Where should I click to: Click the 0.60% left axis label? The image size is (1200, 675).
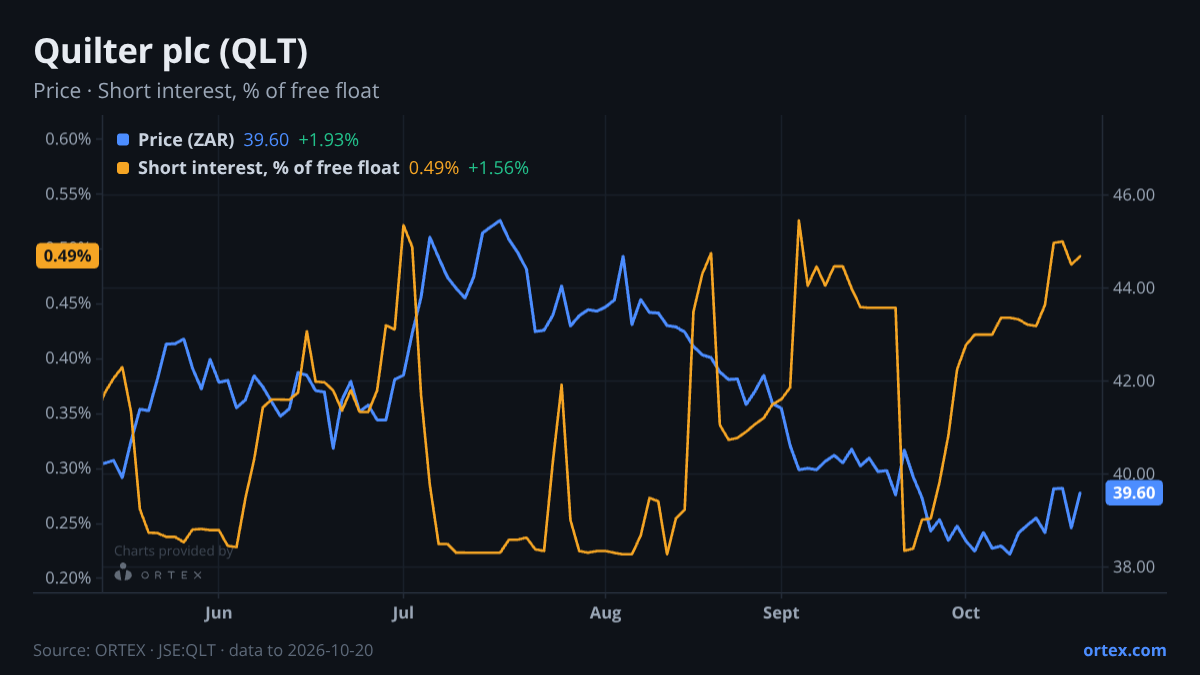pyautogui.click(x=68, y=139)
